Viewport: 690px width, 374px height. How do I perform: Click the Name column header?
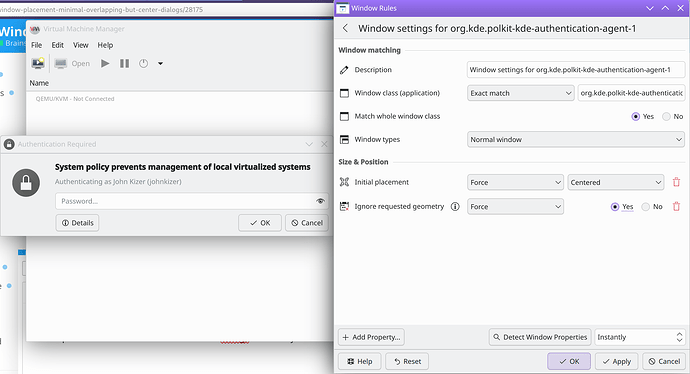click(x=39, y=83)
